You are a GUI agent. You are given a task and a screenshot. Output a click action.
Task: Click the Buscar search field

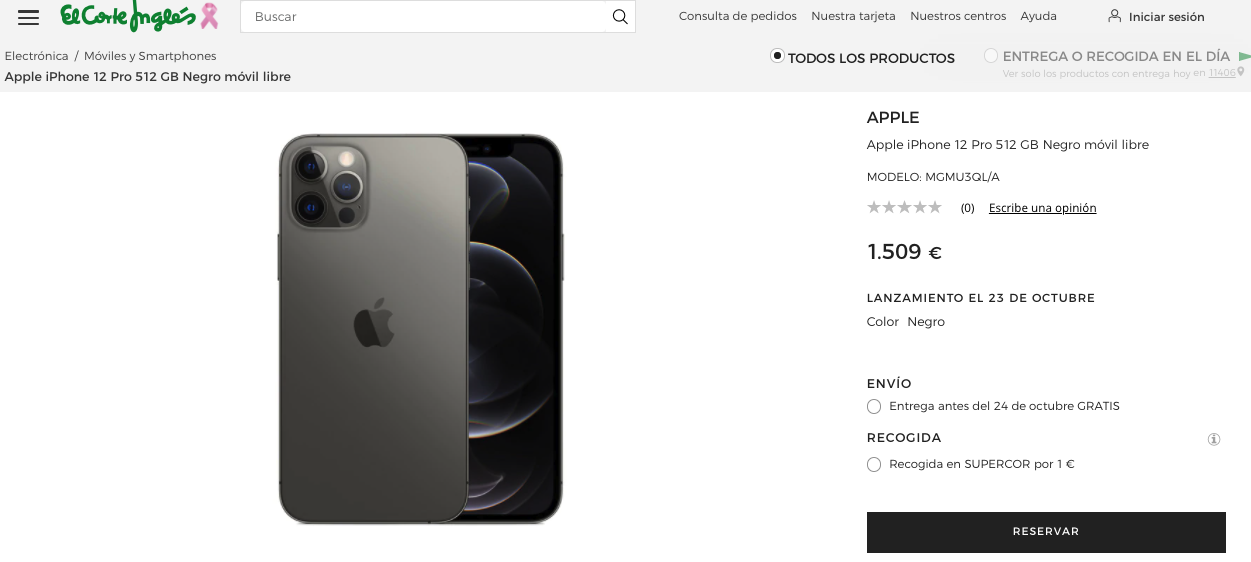[x=425, y=17]
